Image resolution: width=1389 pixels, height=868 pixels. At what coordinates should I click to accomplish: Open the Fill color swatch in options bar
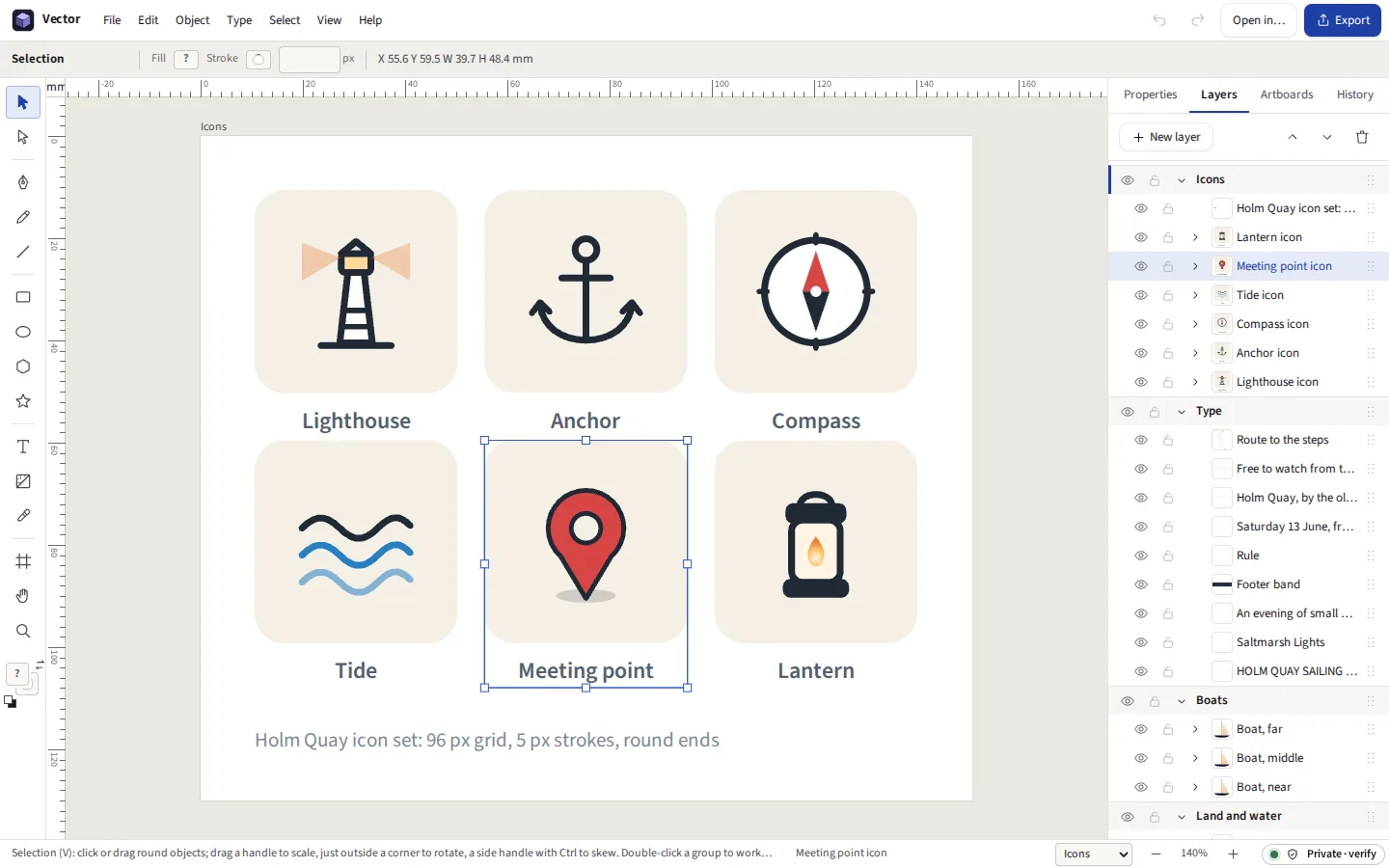(186, 59)
